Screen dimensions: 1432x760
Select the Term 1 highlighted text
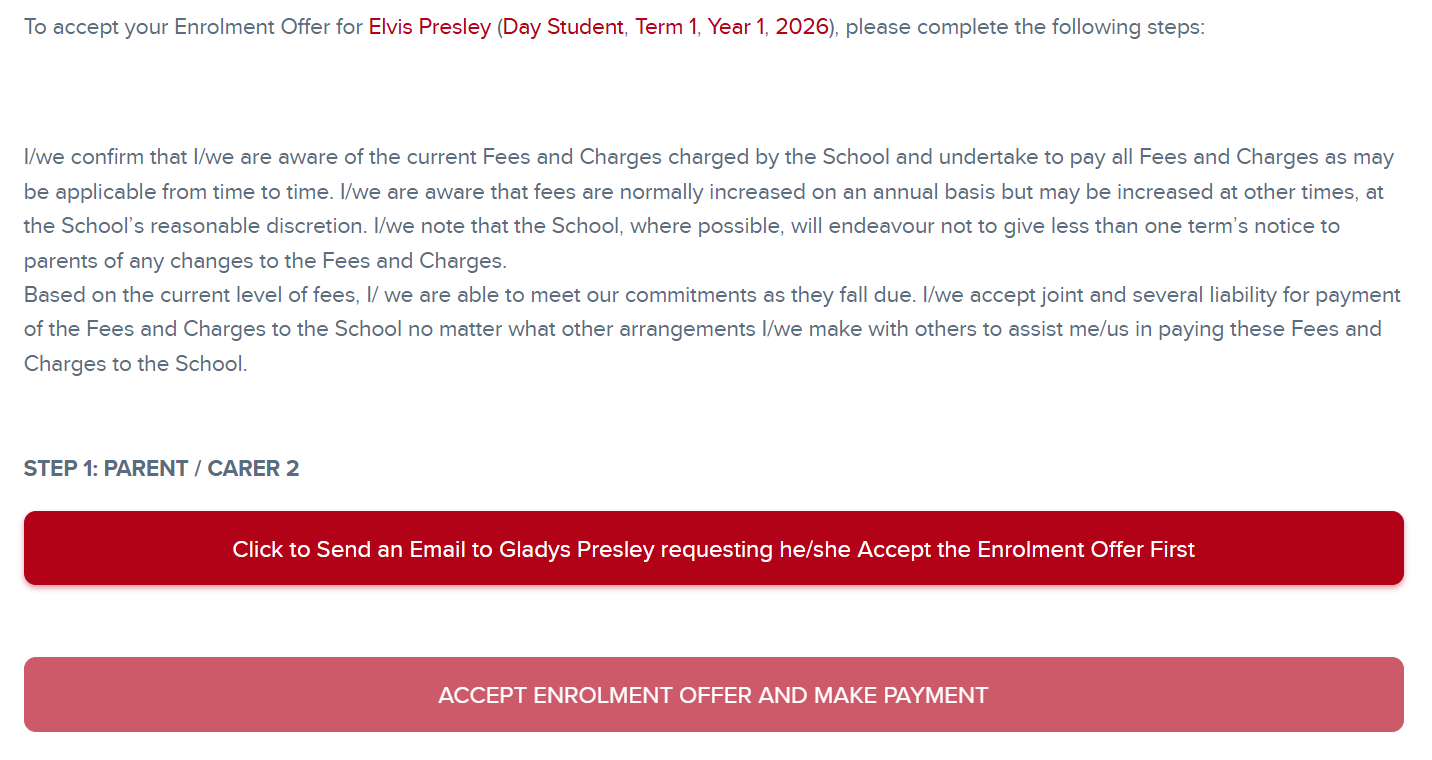point(665,27)
